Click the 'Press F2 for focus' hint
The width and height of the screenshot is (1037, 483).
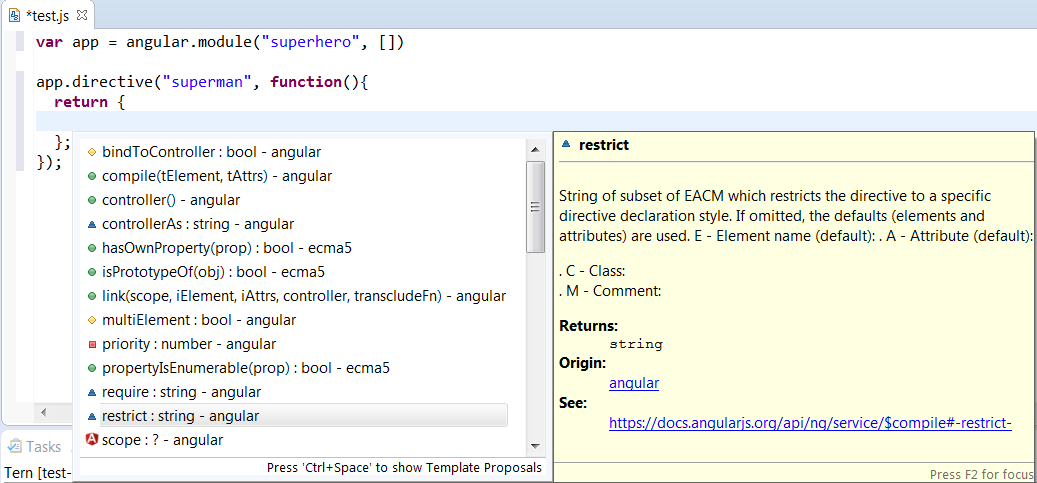click(981, 474)
